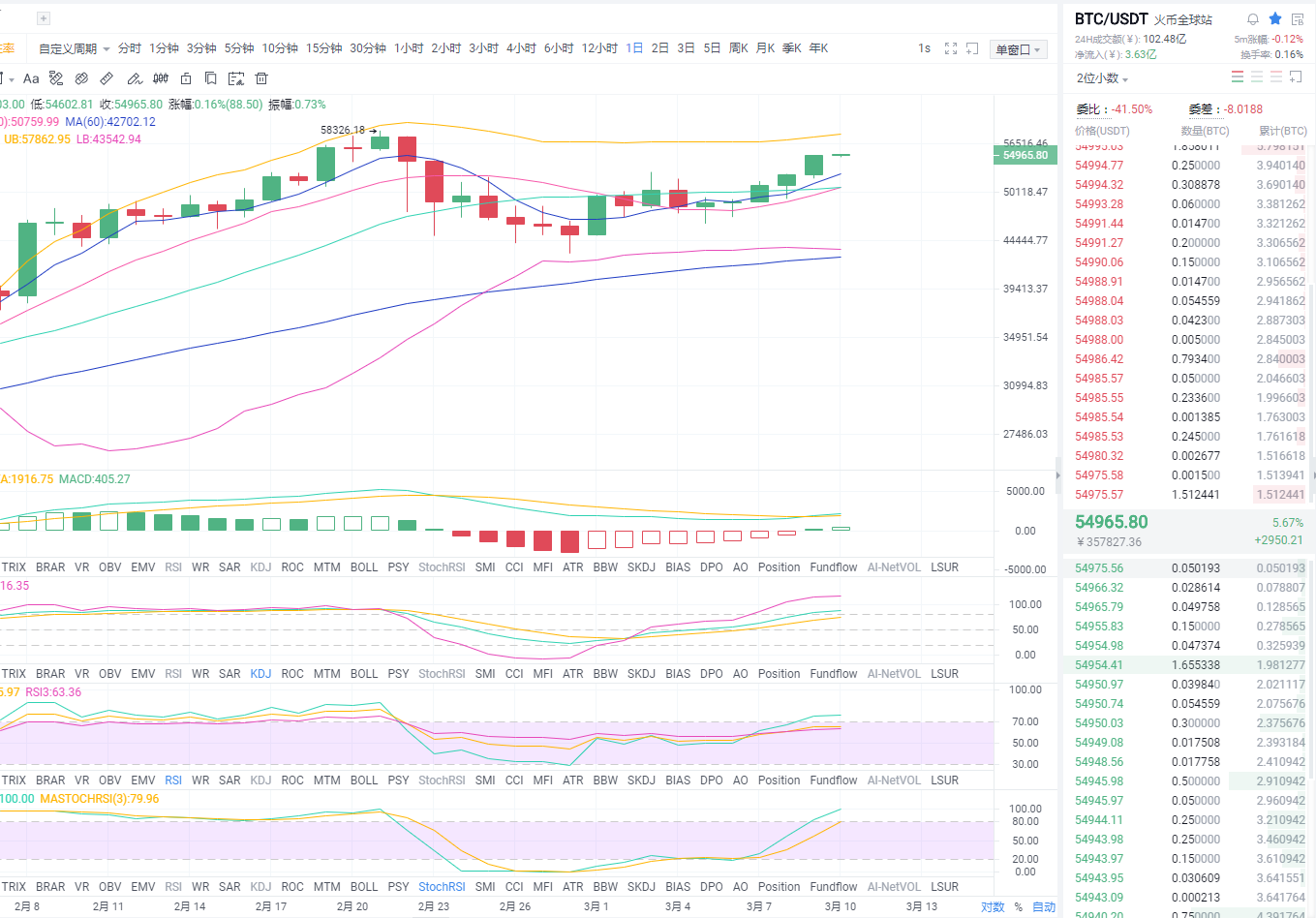Pick the freehand brush drawing tool
Image resolution: width=1316 pixels, height=918 pixels.
click(x=135, y=78)
